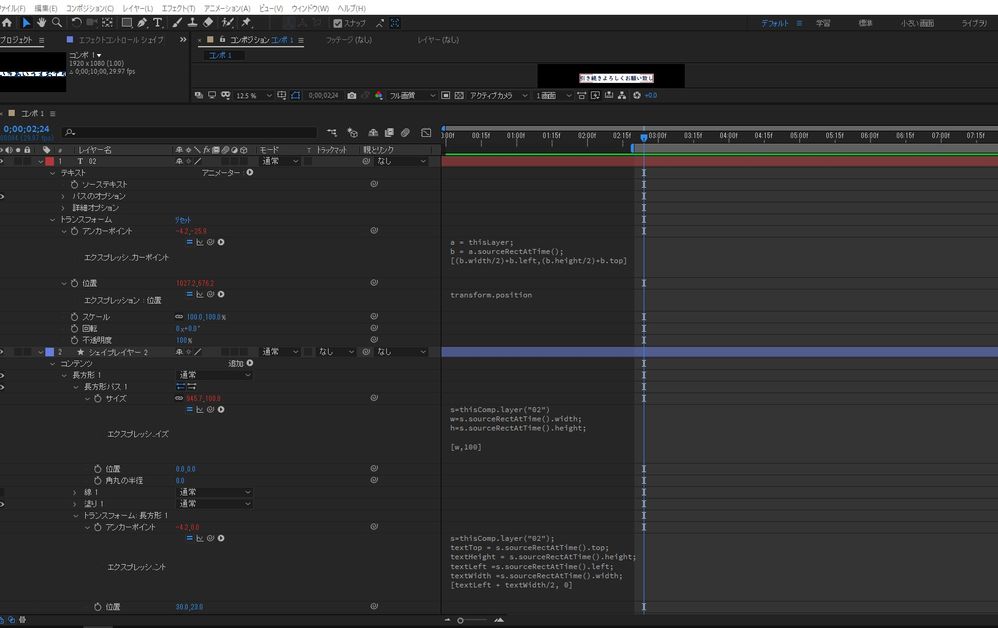Toggle the stopwatch for スケール property
The image size is (998, 628).
(74, 316)
